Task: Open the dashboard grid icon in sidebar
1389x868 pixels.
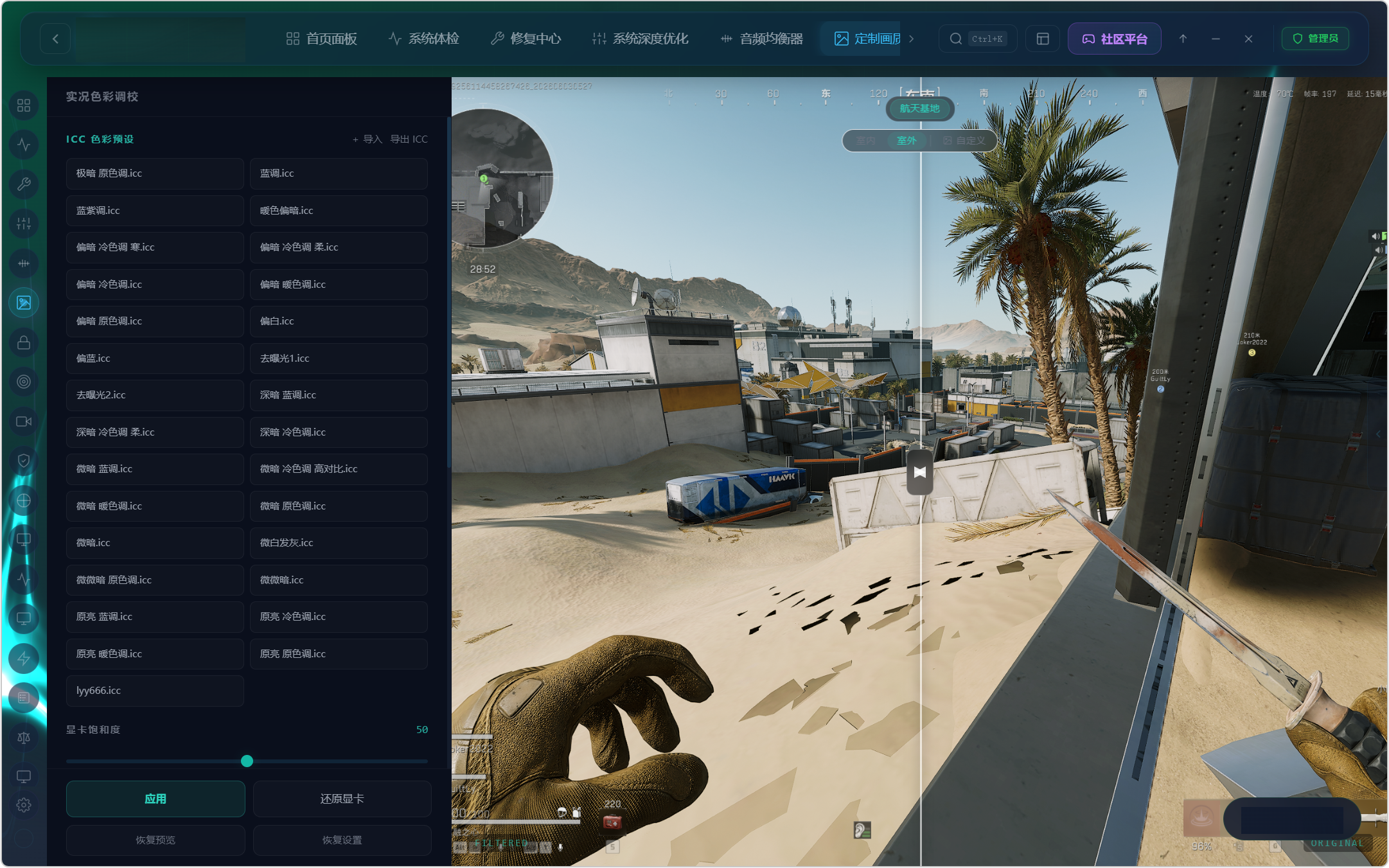Action: pos(24,105)
